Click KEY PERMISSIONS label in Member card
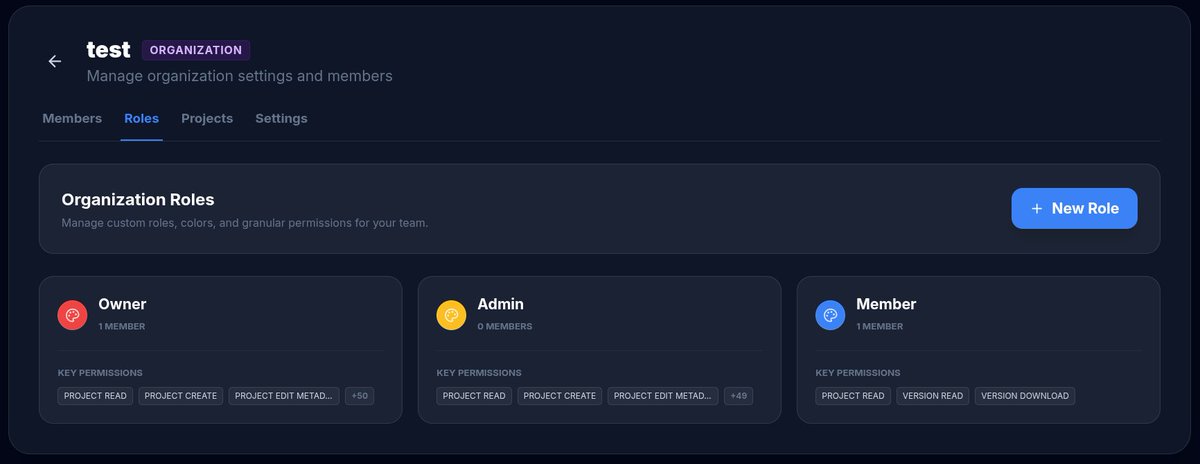 tap(858, 373)
